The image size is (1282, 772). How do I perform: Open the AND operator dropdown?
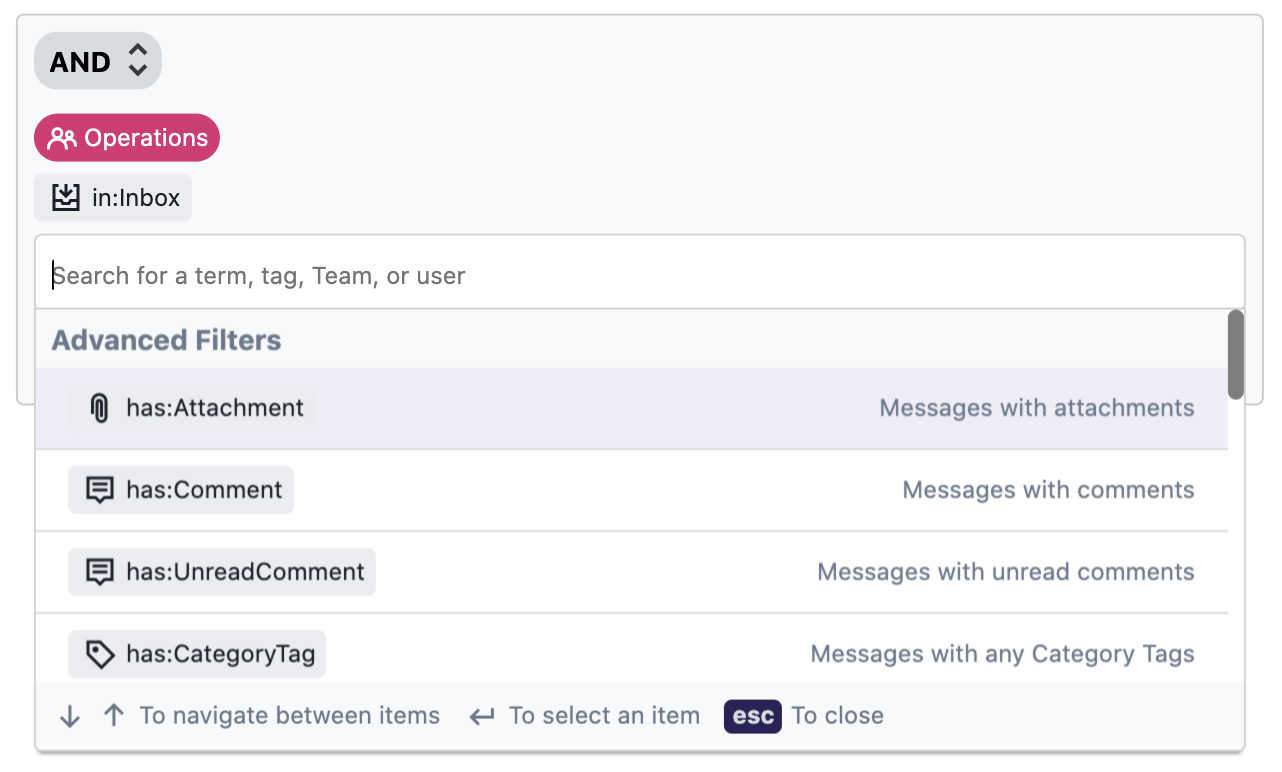[x=98, y=61]
